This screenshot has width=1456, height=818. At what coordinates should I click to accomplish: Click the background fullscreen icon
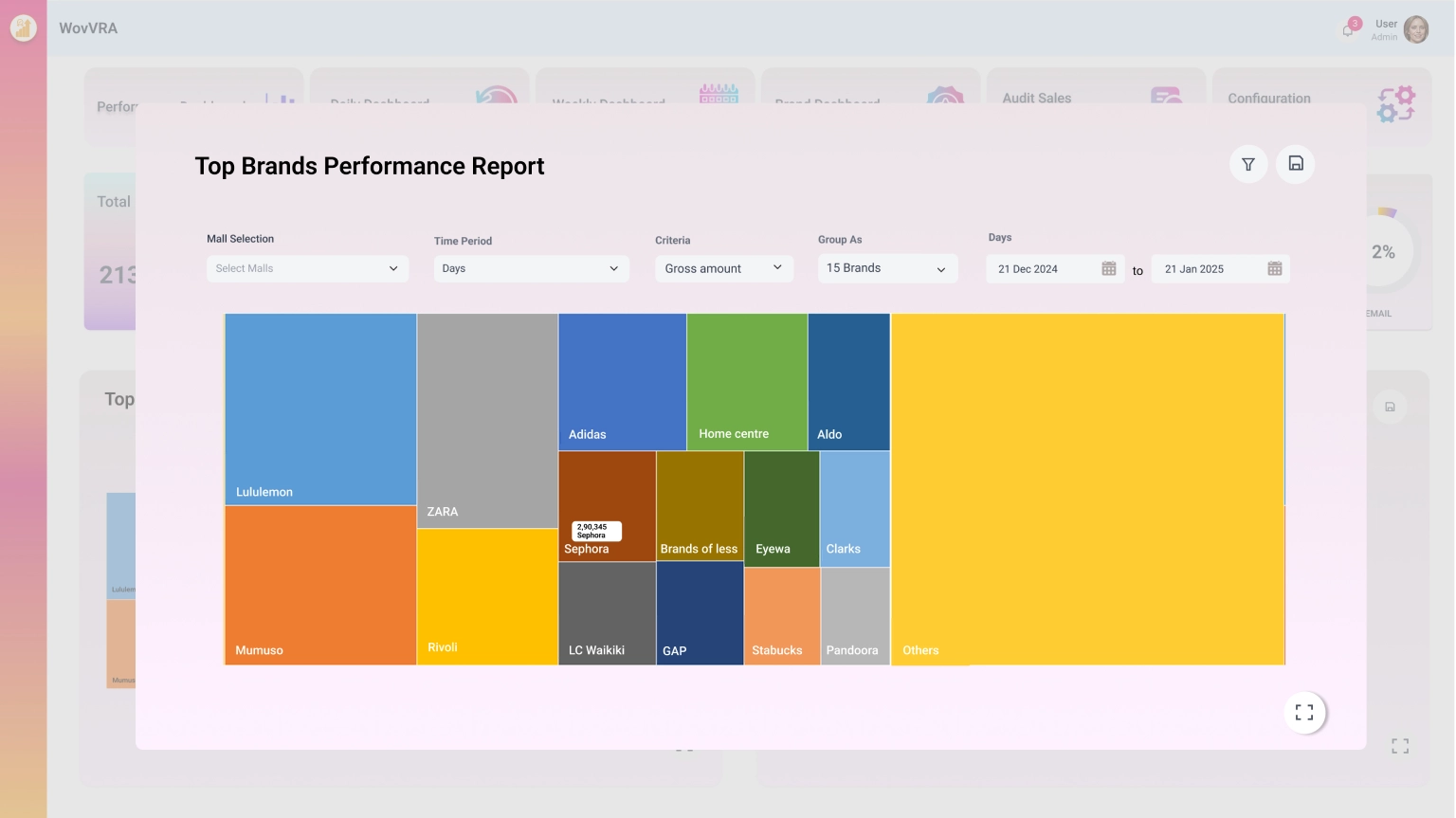click(1400, 746)
